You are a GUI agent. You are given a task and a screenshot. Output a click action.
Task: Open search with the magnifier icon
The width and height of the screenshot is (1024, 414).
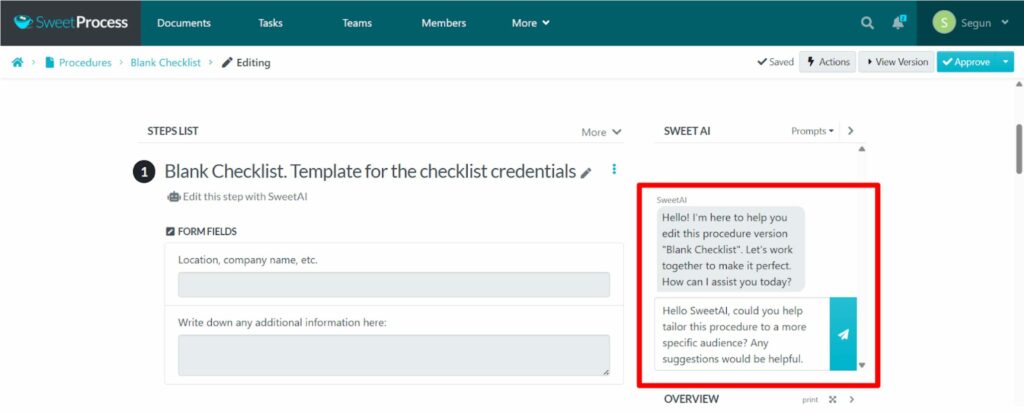(867, 23)
